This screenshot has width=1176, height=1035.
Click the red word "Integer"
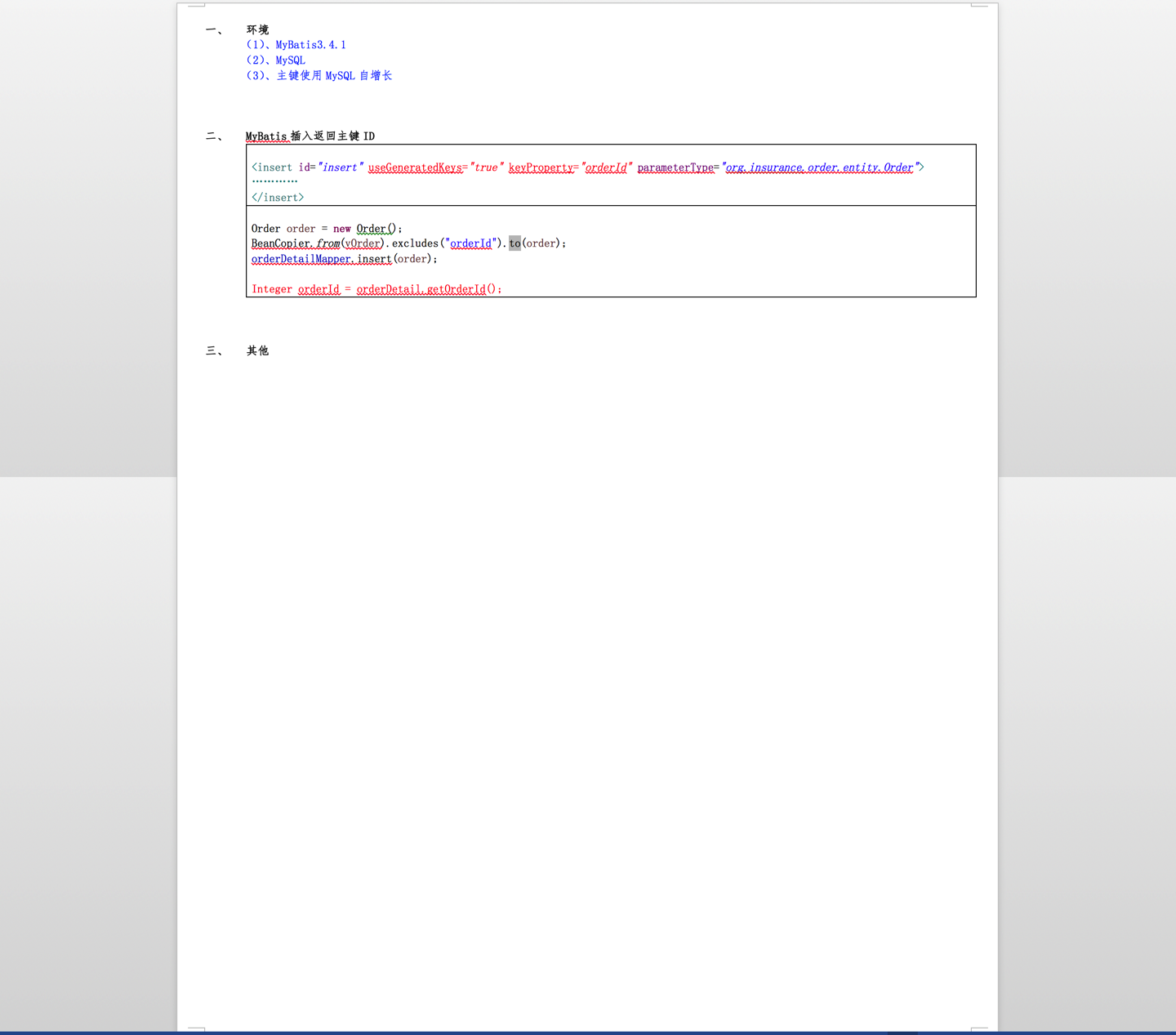(x=272, y=289)
